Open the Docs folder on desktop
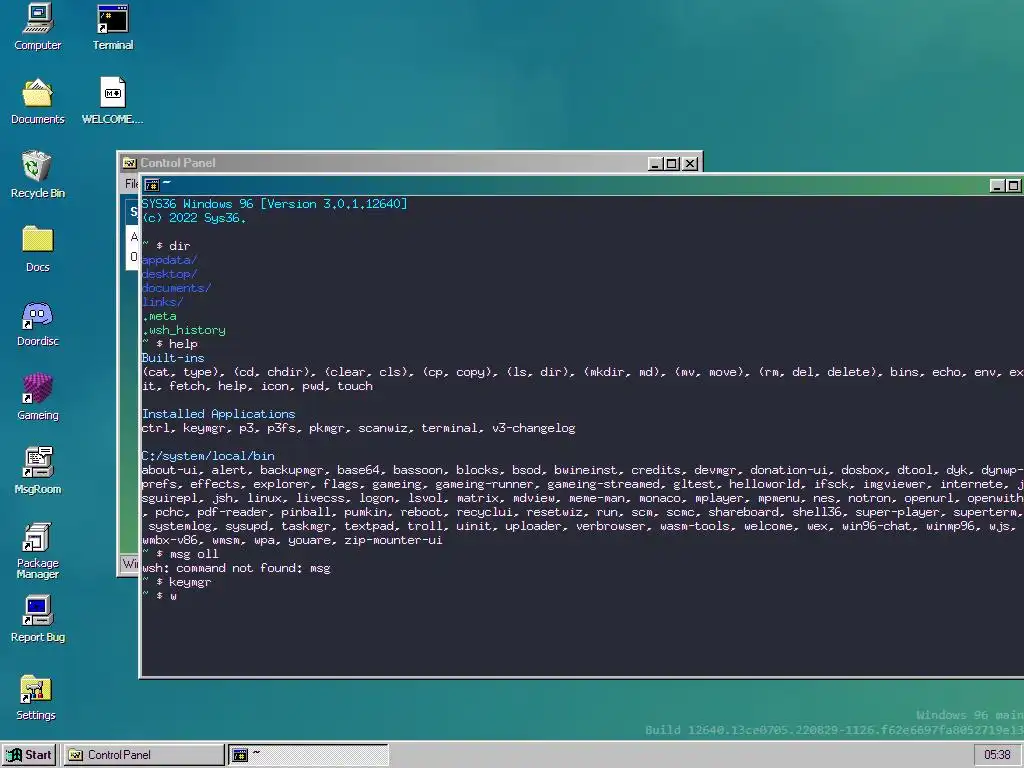This screenshot has height=768, width=1024. [37, 248]
